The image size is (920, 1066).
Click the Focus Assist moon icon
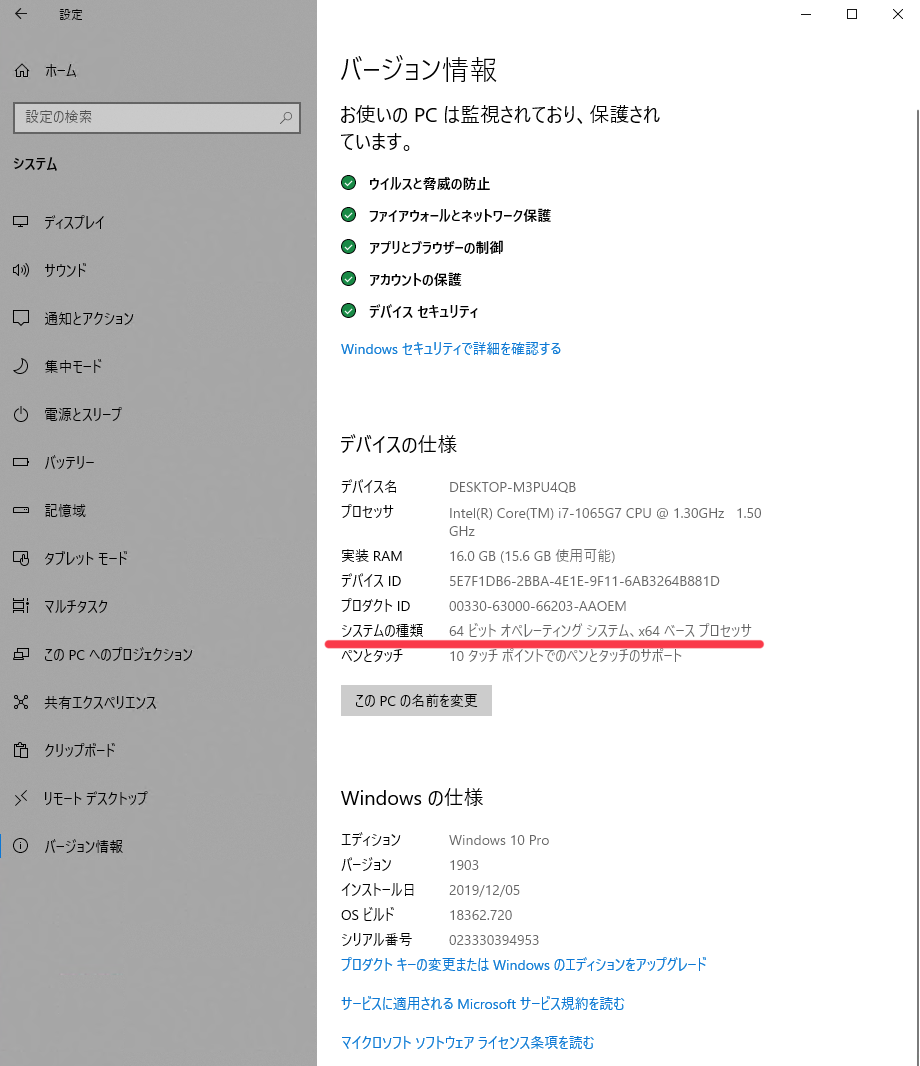21,367
